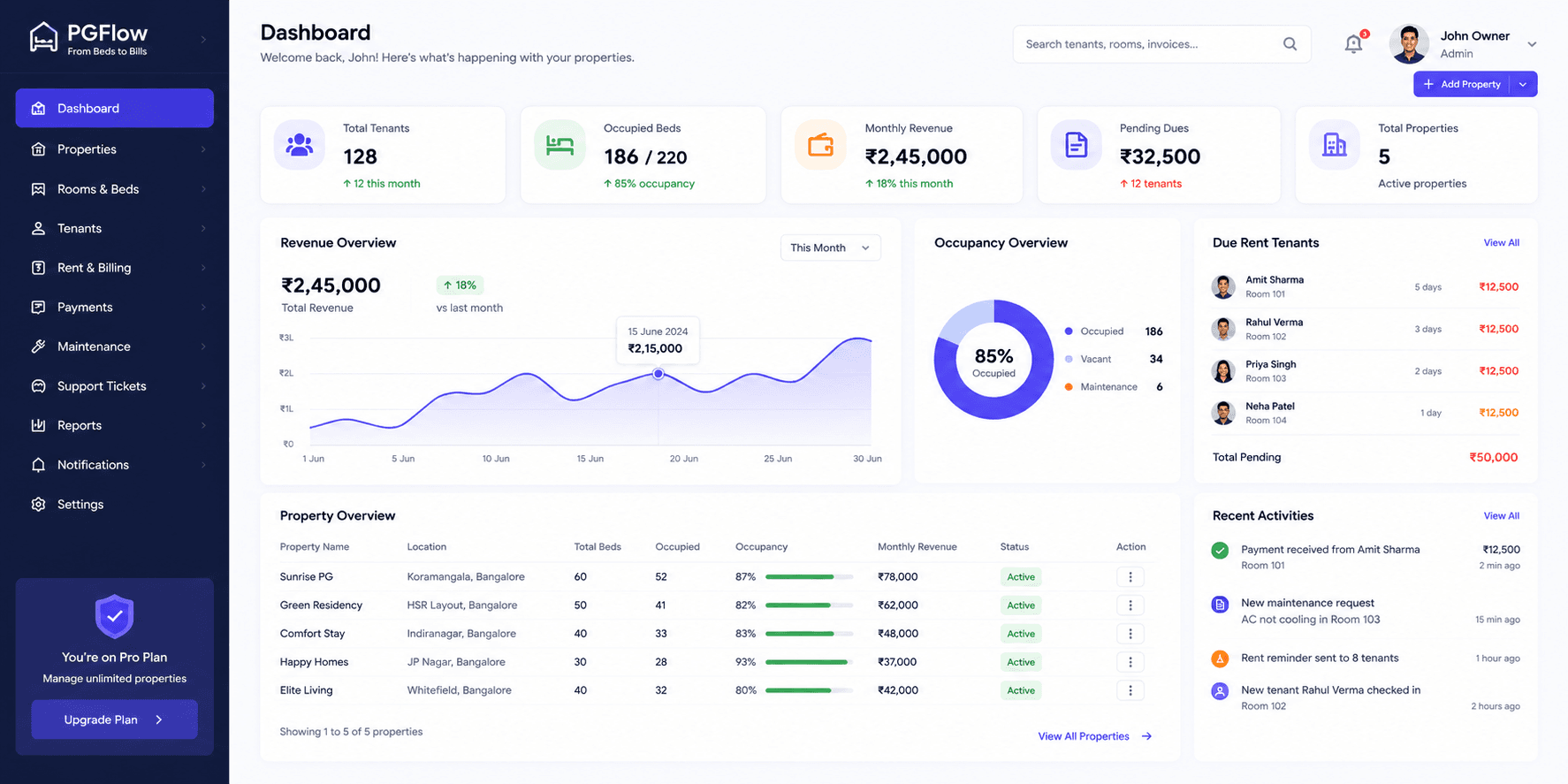Image resolution: width=1568 pixels, height=784 pixels.
Task: Click Amit Sharma's avatar in Due Rent
Action: coord(1223,287)
